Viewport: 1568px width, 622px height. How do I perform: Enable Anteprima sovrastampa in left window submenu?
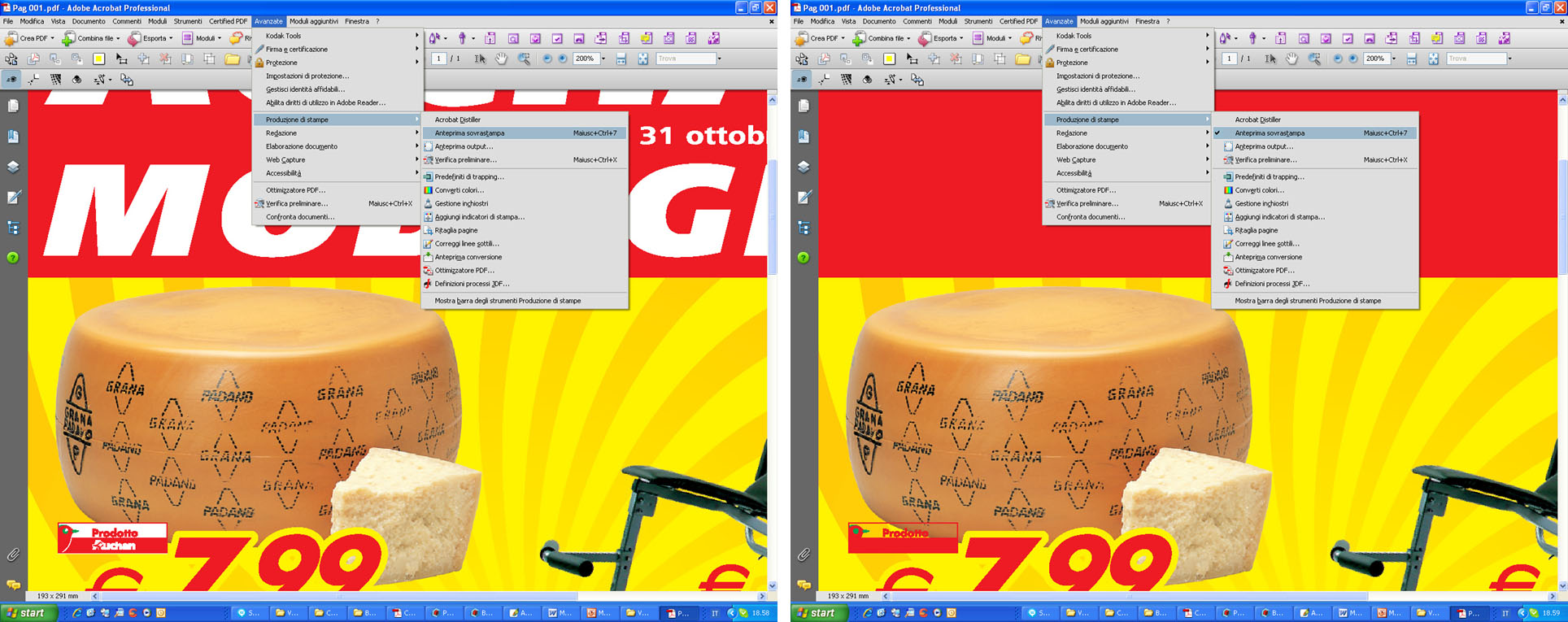pyautogui.click(x=525, y=133)
